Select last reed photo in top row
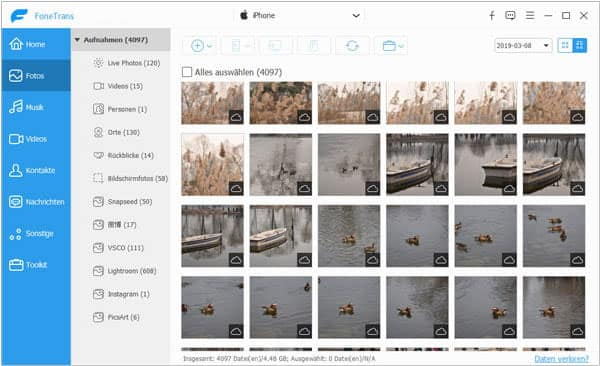Image resolution: width=600 pixels, height=366 pixels. click(554, 103)
